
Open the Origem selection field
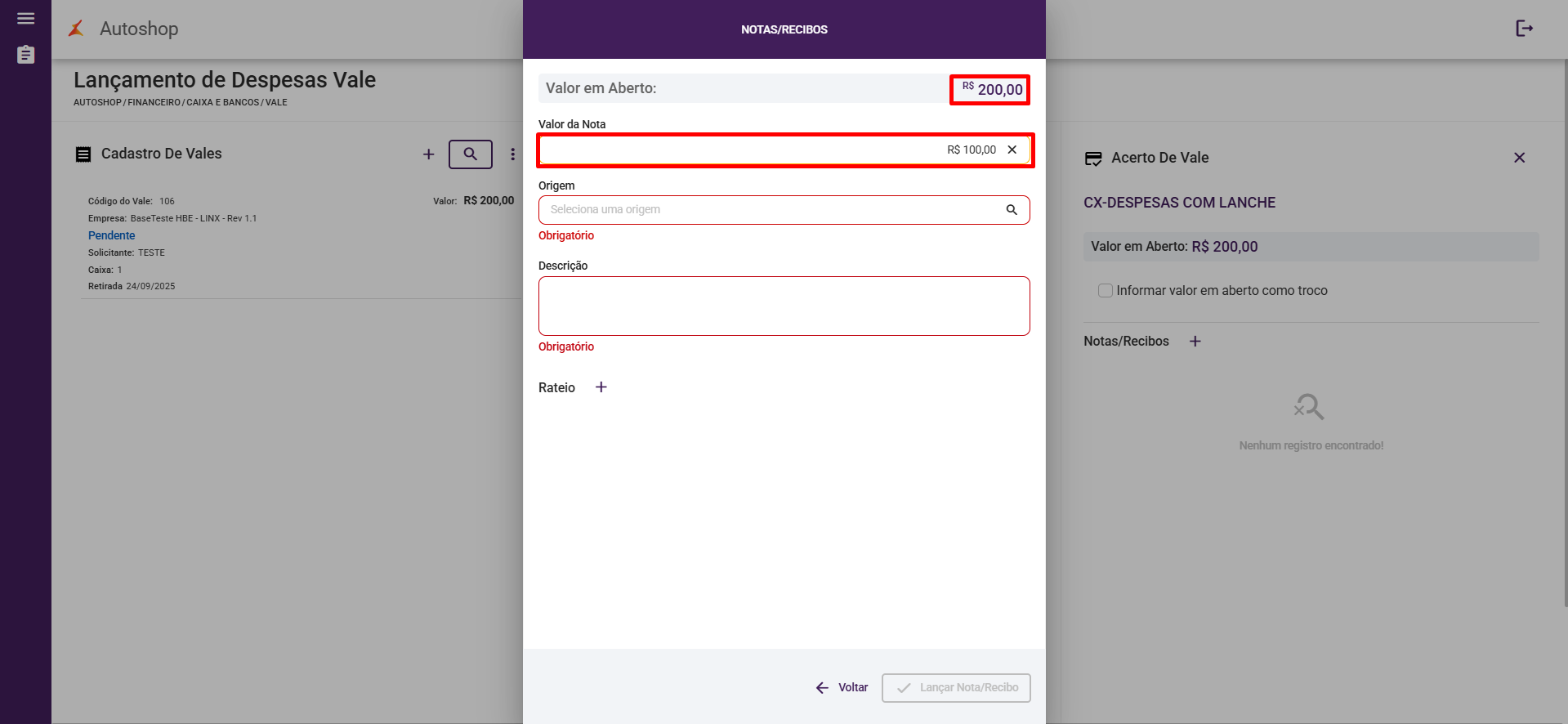[768, 210]
